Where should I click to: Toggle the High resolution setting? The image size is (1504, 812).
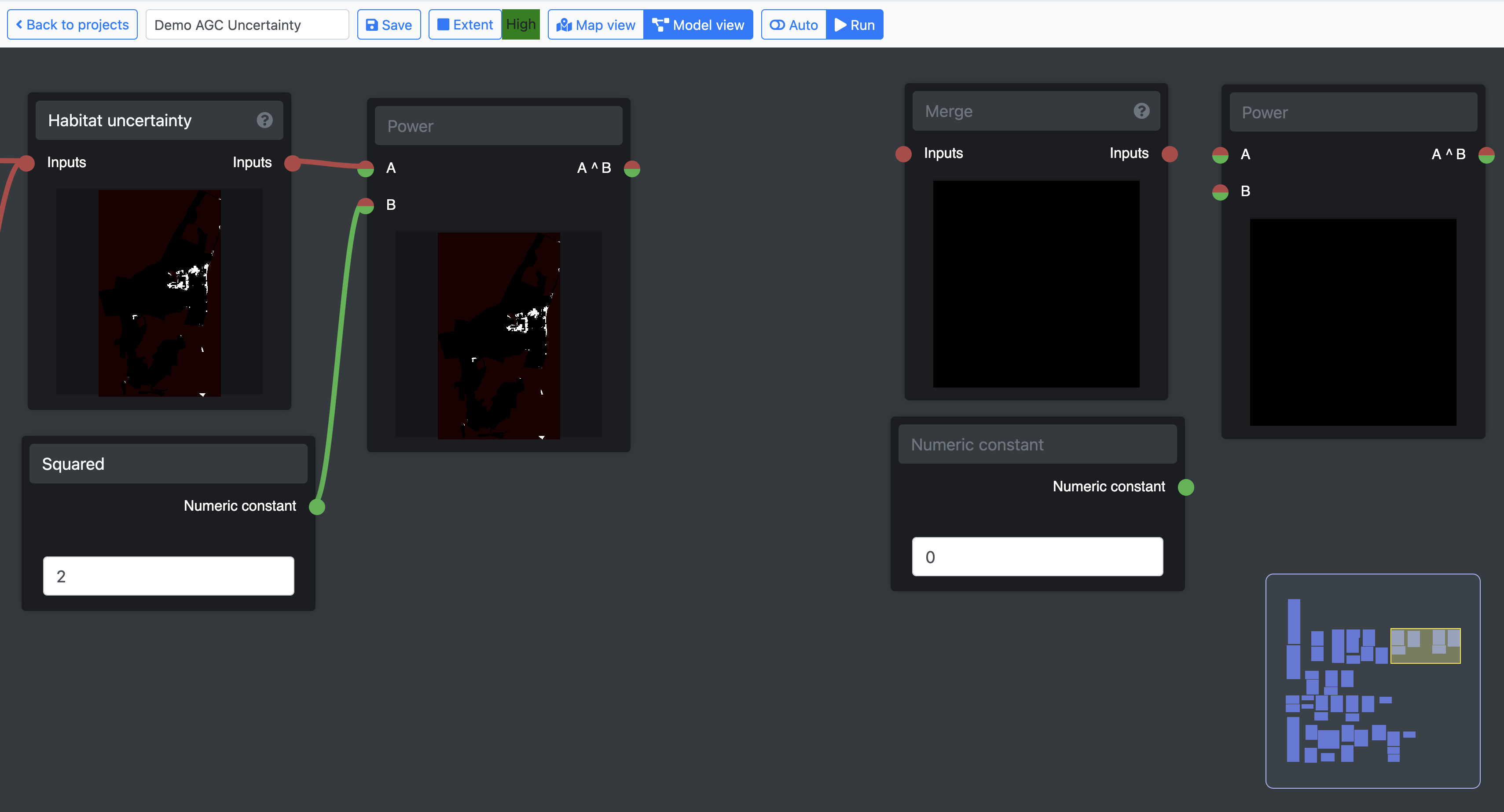[x=520, y=25]
